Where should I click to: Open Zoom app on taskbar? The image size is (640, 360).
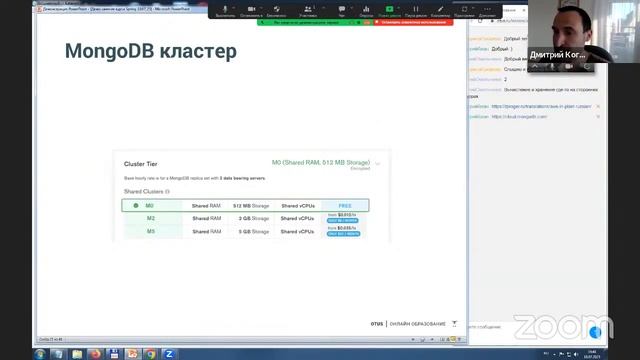point(169,354)
